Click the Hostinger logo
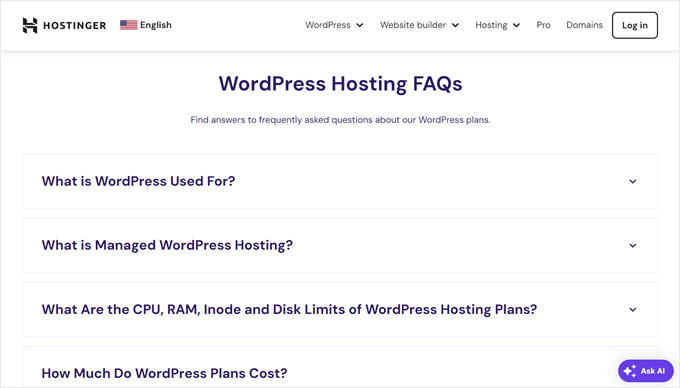 64,25
